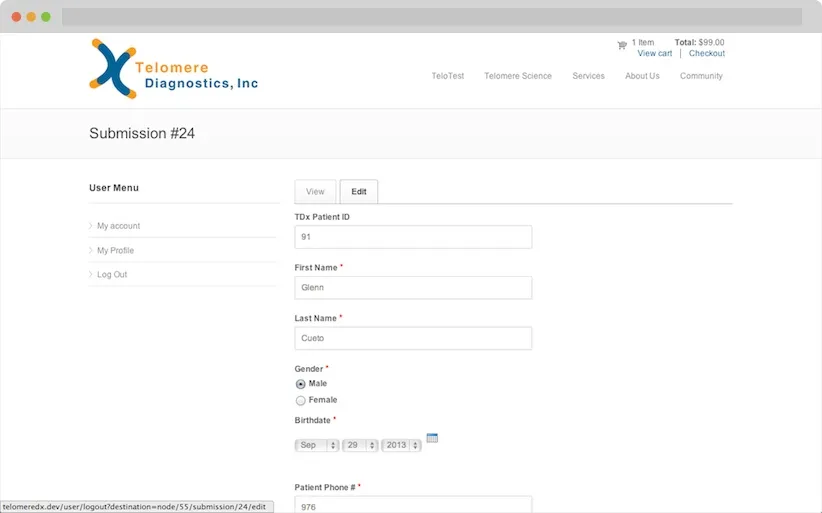822x513 pixels.
Task: Click the Last Name input field
Action: point(413,339)
